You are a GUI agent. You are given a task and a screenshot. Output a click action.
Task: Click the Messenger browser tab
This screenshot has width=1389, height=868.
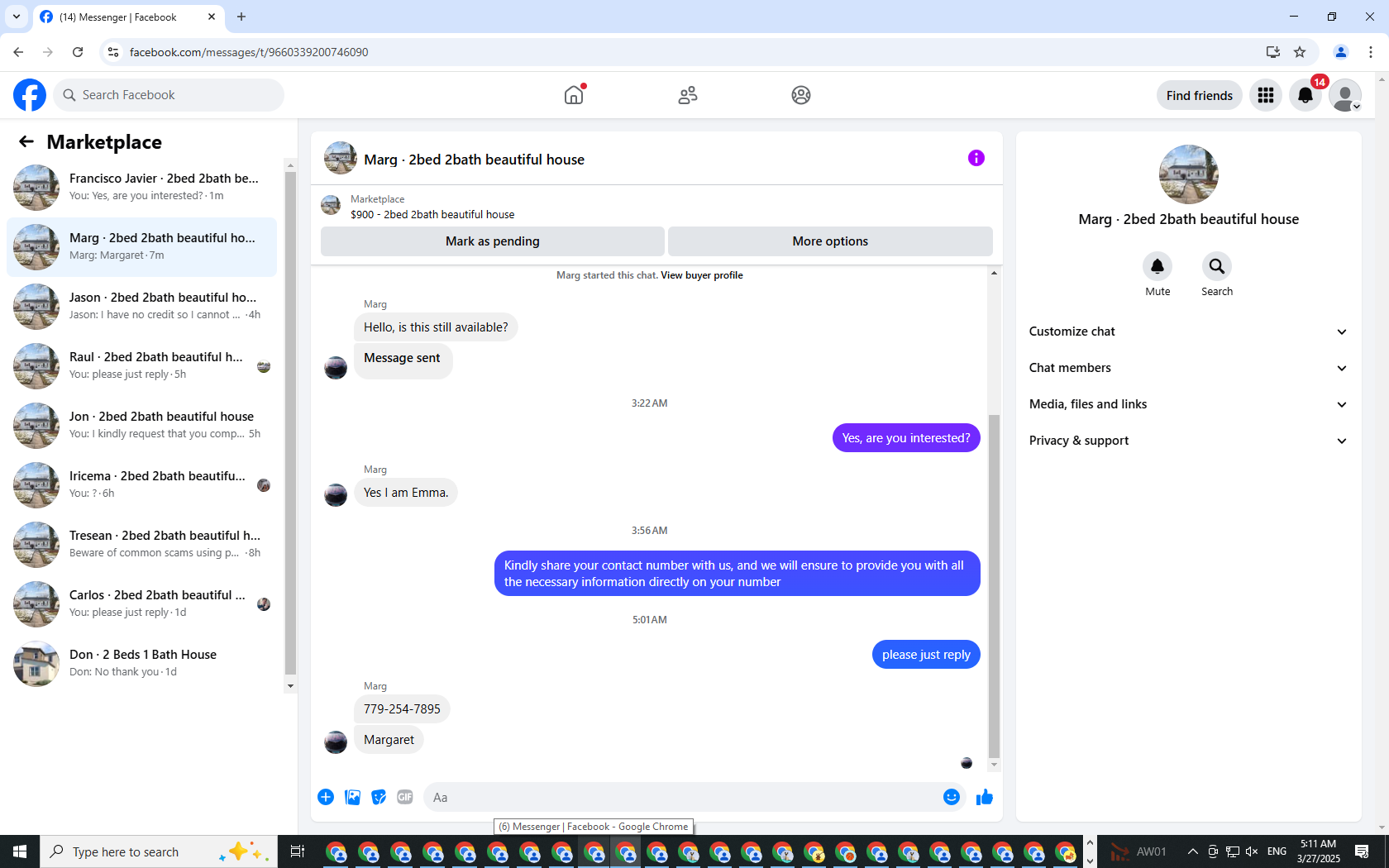(127, 17)
